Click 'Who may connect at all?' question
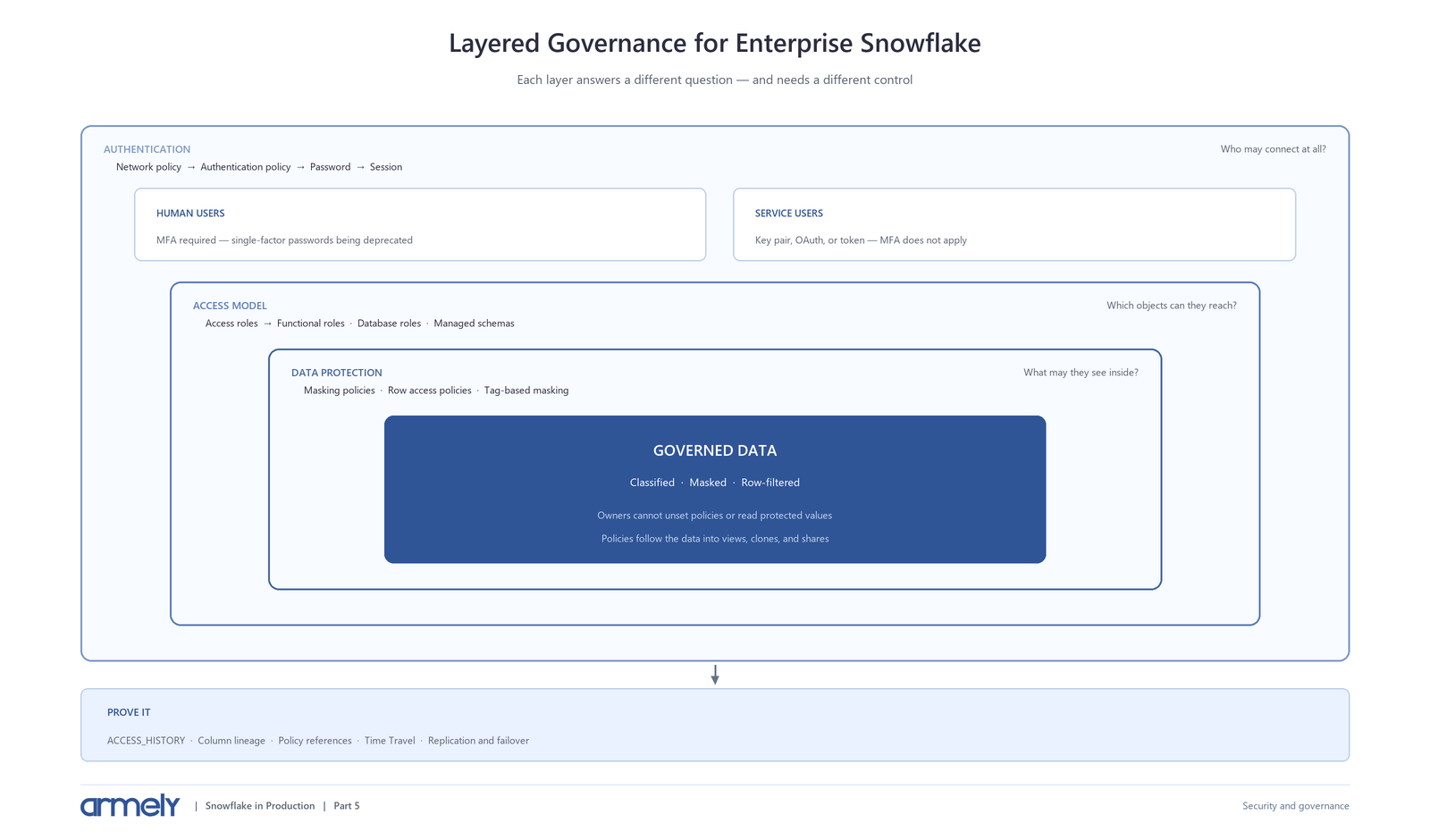 1274,149
